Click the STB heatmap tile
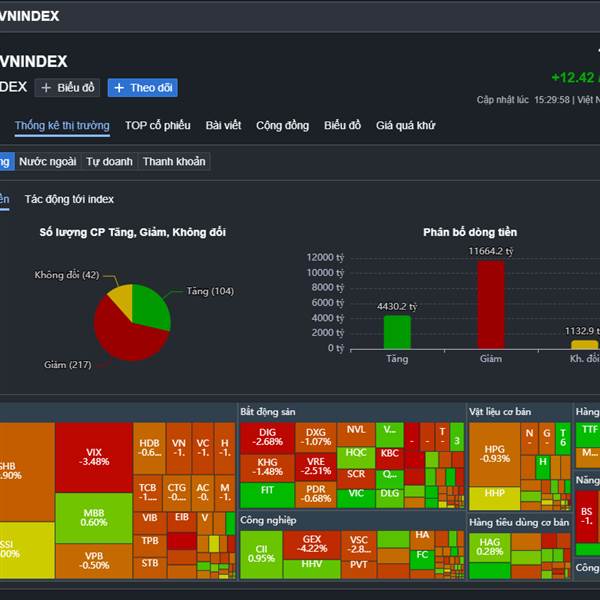The image size is (600, 600). click(x=150, y=567)
